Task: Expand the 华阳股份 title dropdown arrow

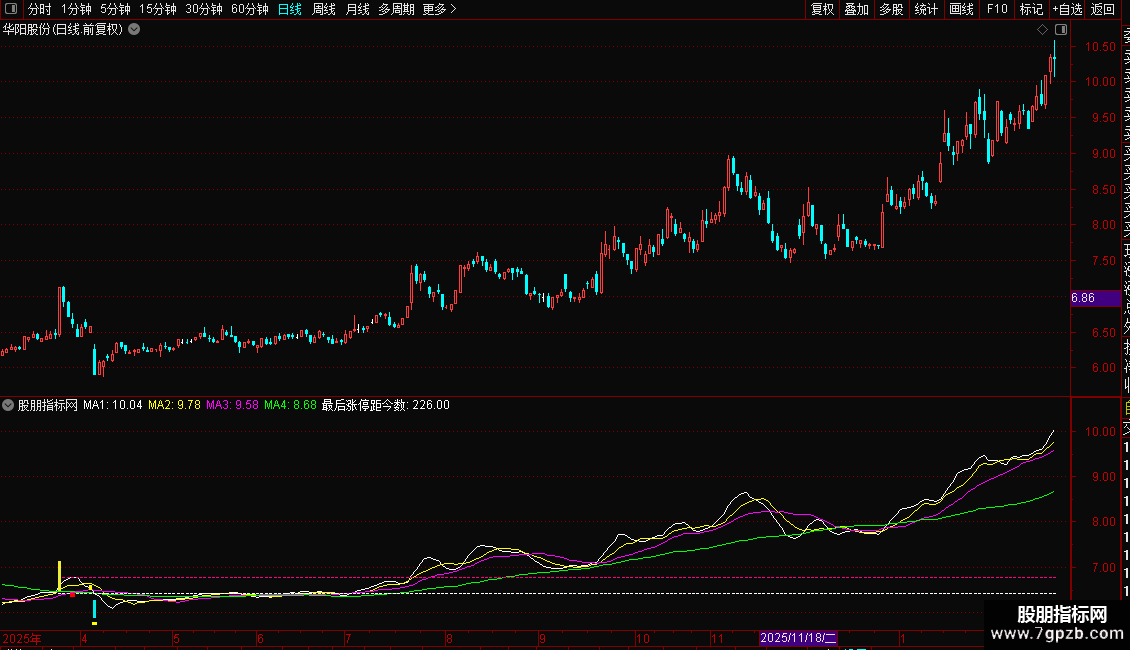Action: 134,30
